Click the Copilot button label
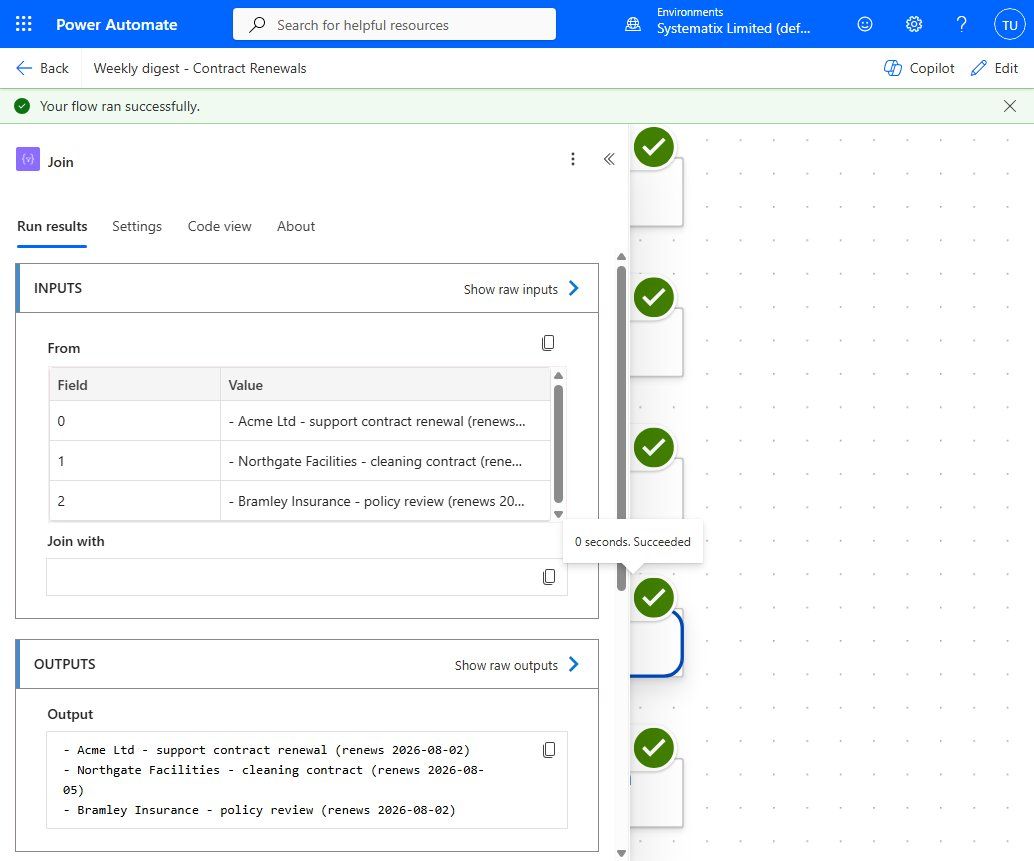The height and width of the screenshot is (861, 1034). [932, 68]
